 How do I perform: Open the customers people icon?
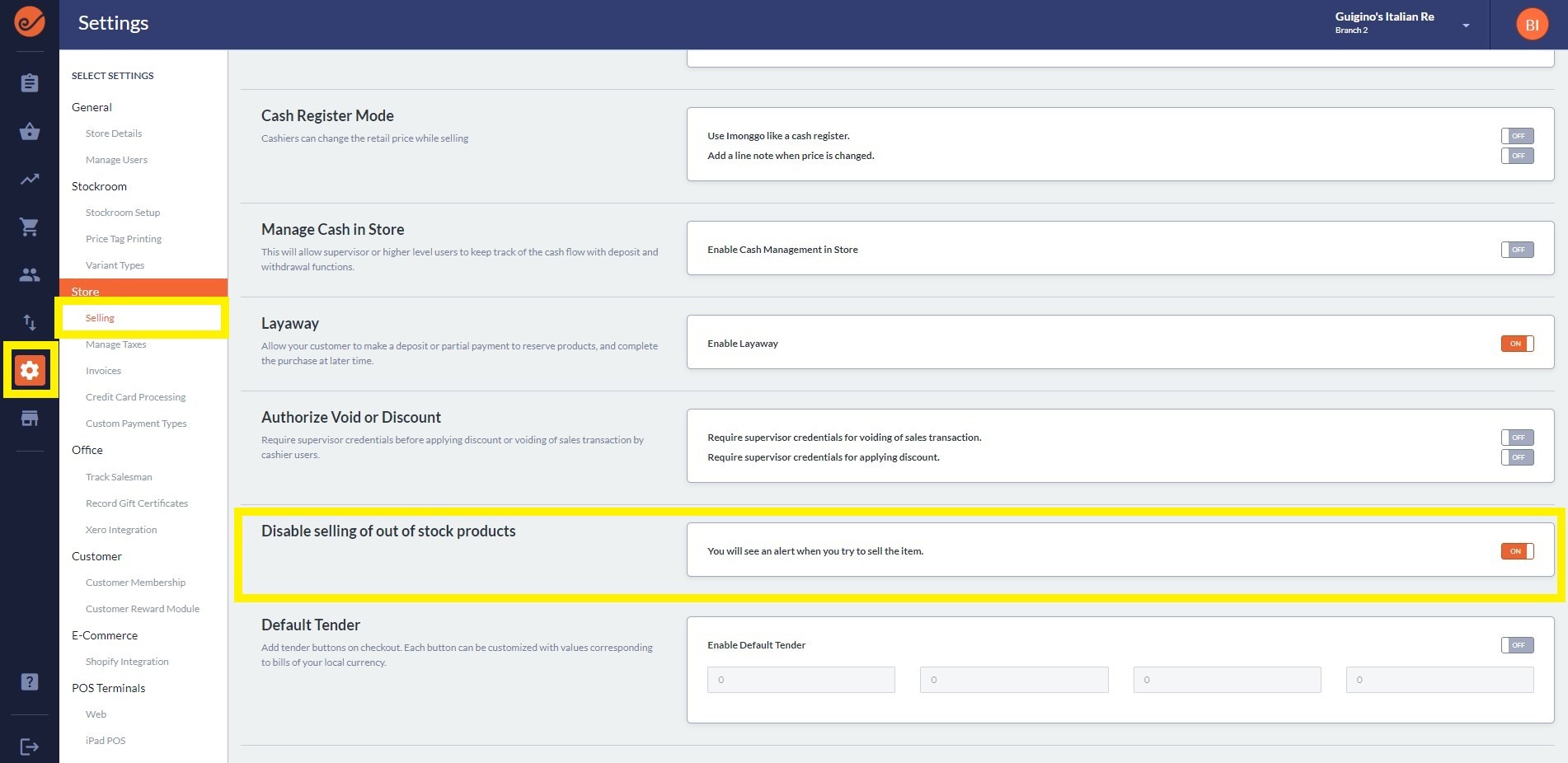[30, 275]
